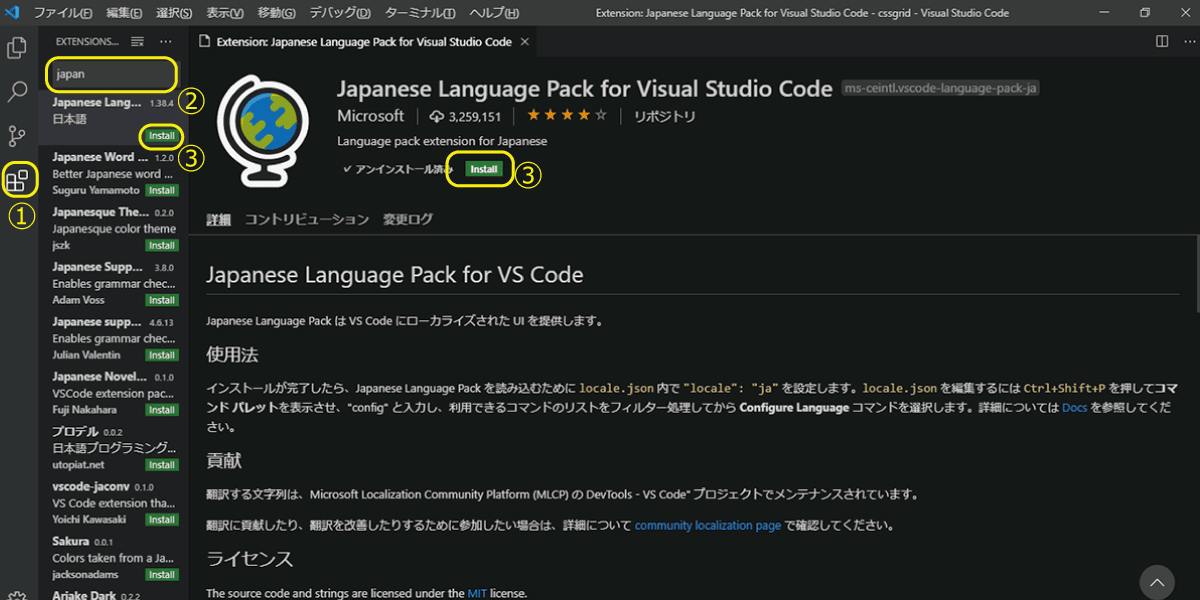Viewport: 1200px width, 600px height.
Task: Open the 選択(S) menu
Action: pos(175,13)
